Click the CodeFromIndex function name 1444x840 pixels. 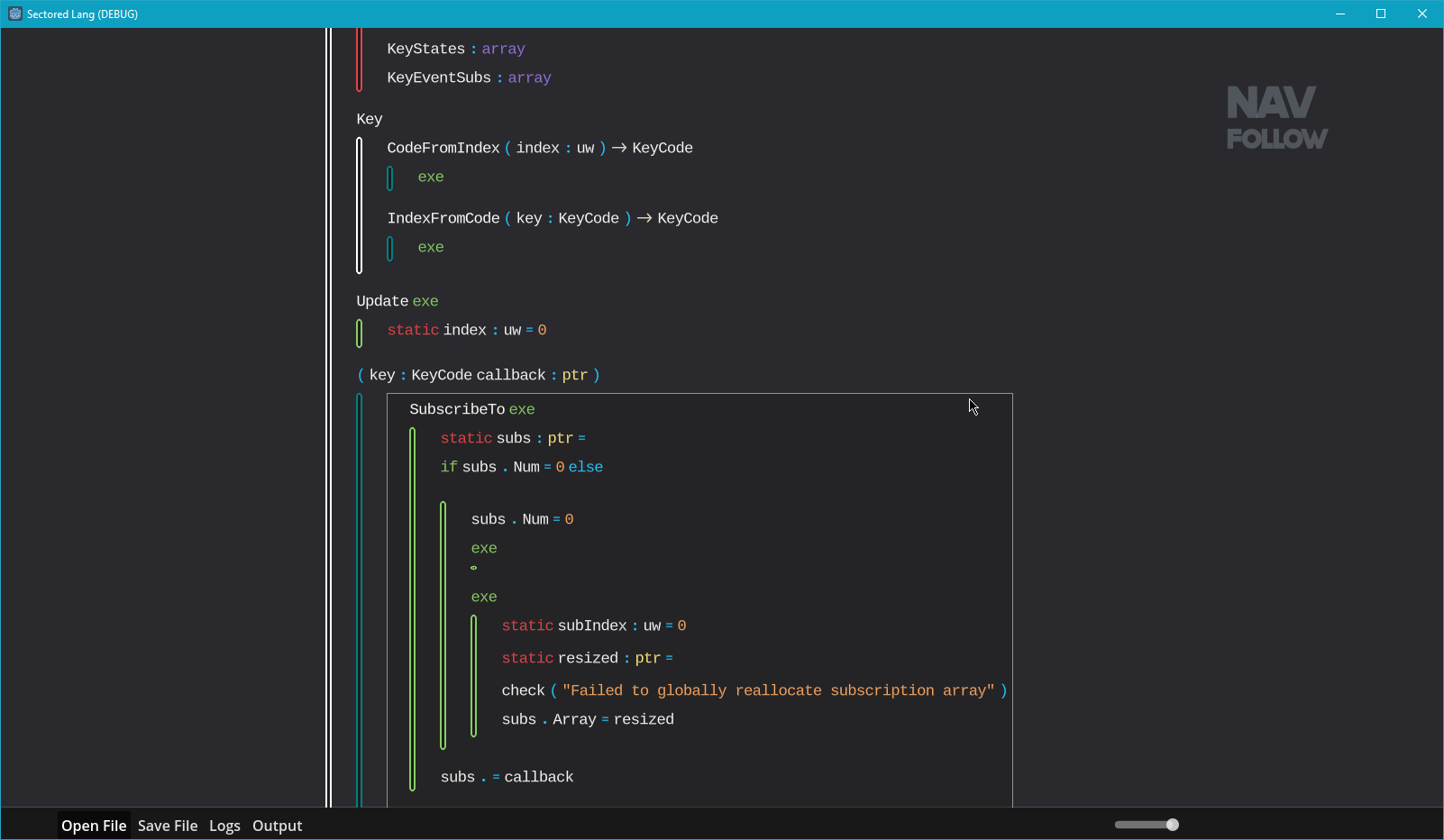click(443, 148)
